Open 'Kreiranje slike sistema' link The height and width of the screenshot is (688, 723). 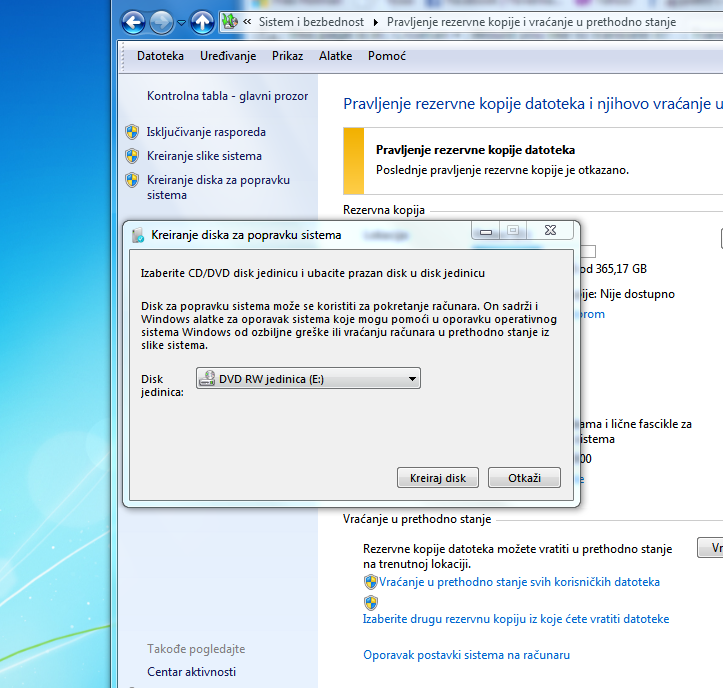[x=204, y=156]
